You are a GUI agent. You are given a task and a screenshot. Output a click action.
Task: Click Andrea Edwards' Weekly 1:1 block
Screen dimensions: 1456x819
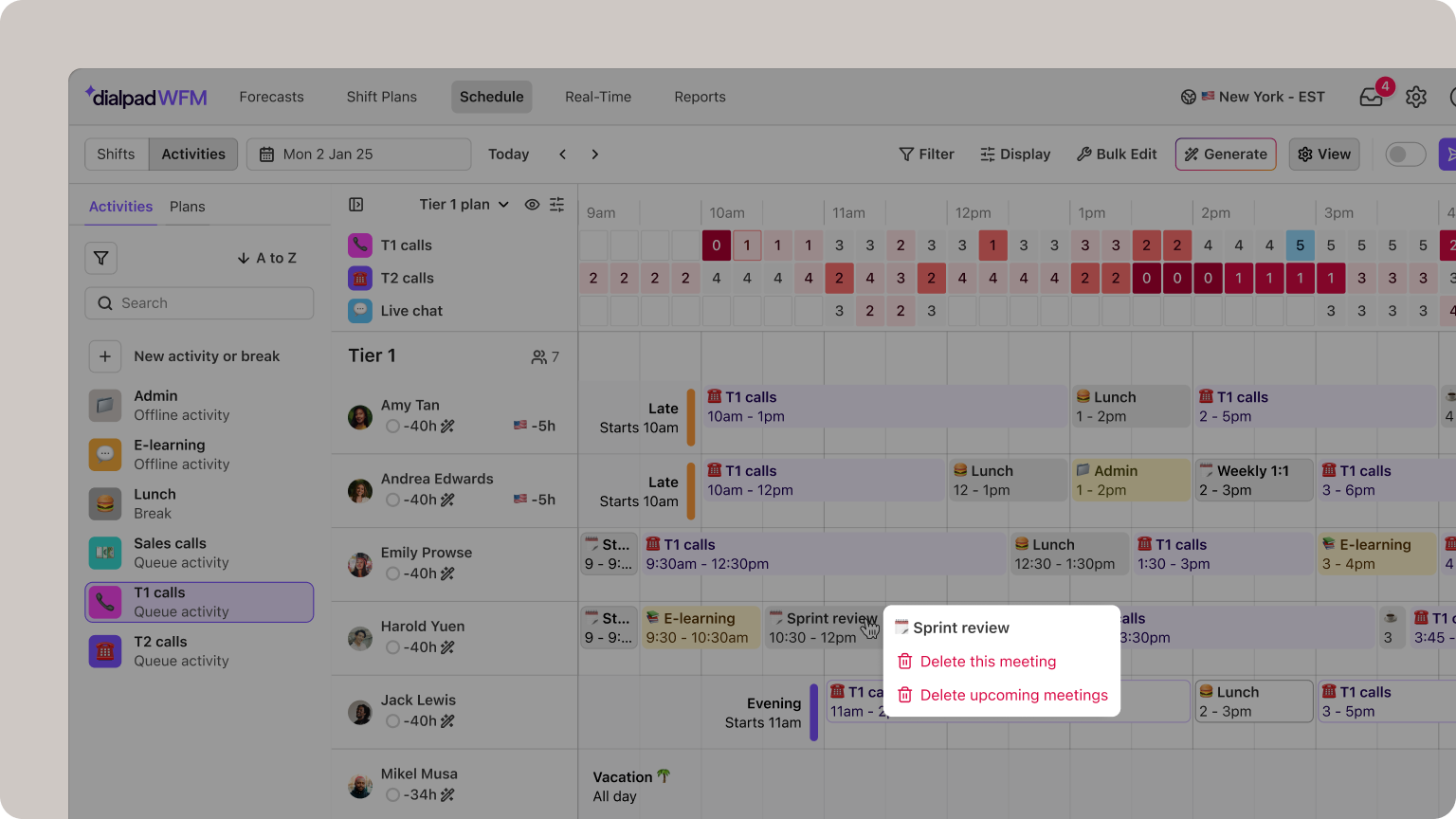point(1254,481)
